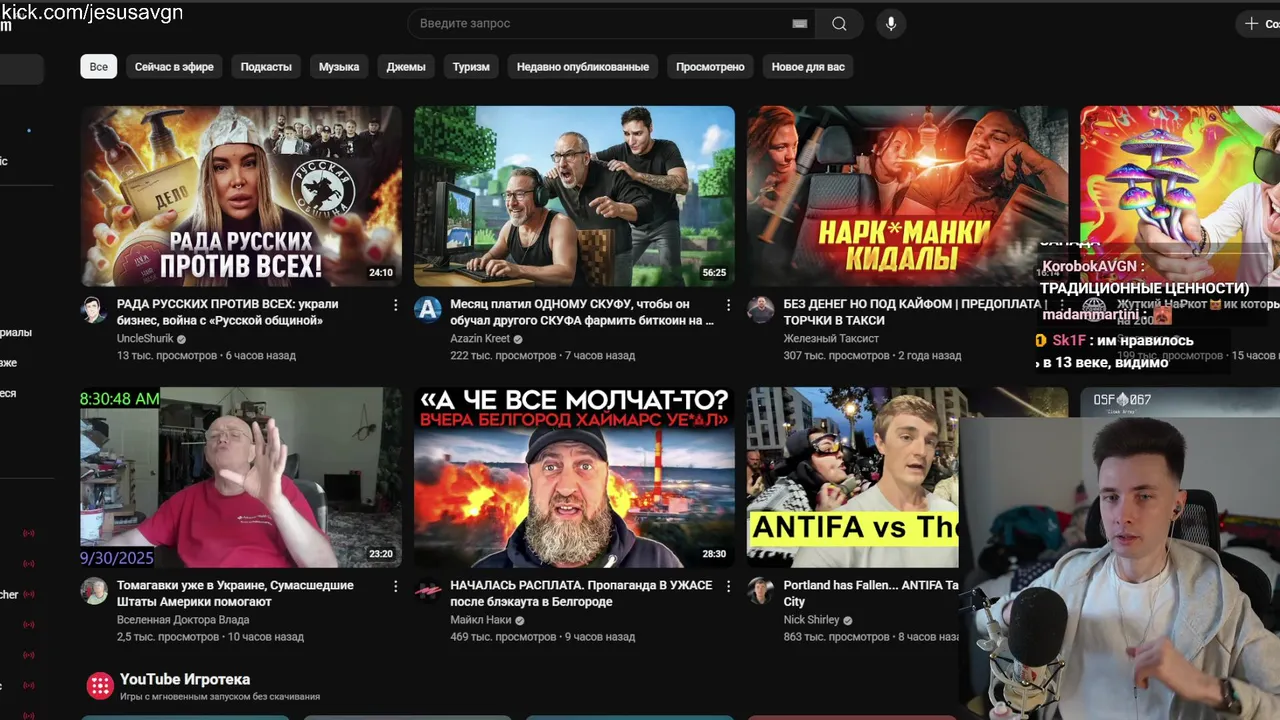This screenshot has width=1280, height=720.
Task: Start voice search with microphone icon
Action: coord(891,24)
